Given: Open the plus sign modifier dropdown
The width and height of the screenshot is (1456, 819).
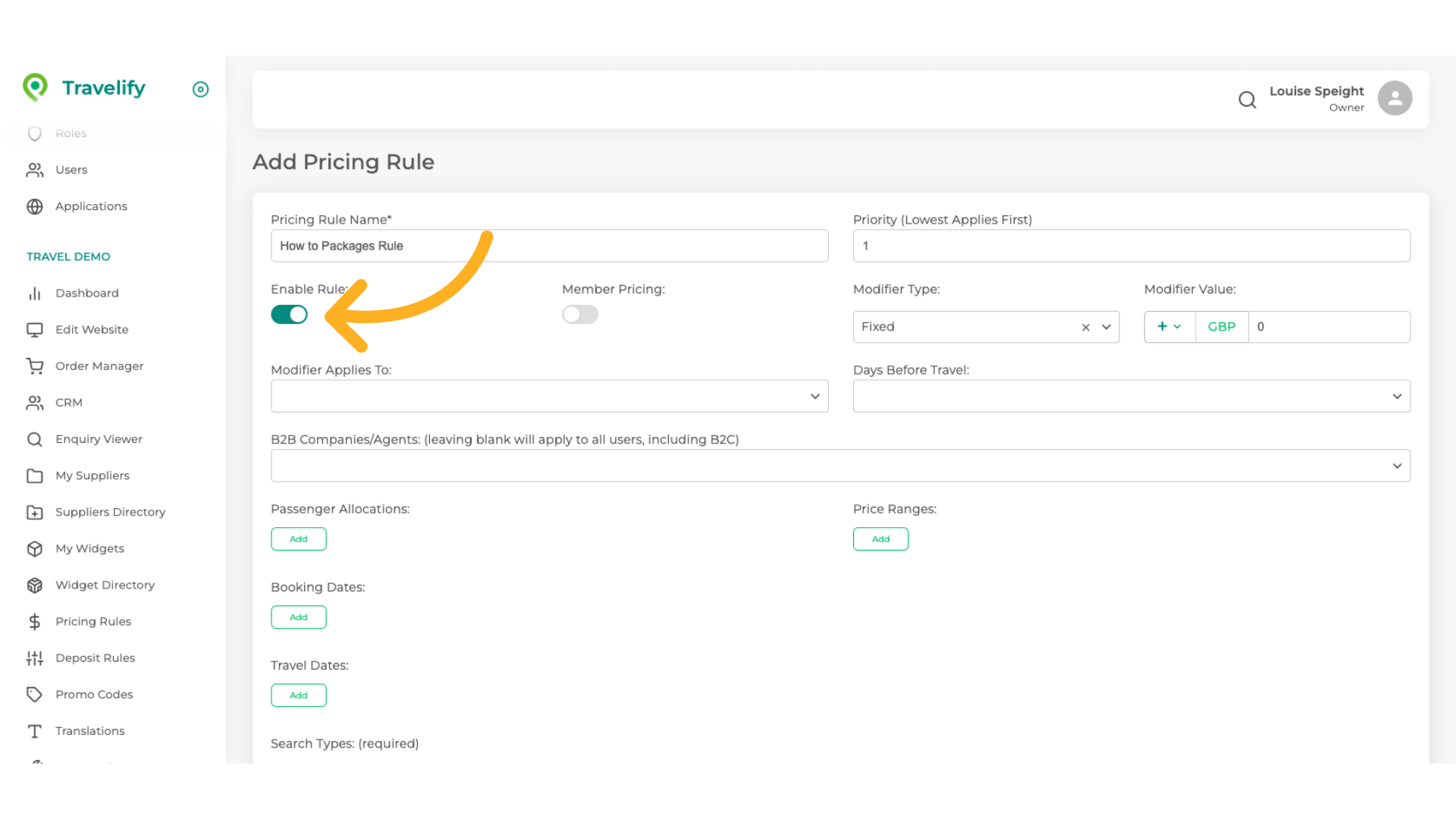Looking at the screenshot, I should (x=1169, y=327).
